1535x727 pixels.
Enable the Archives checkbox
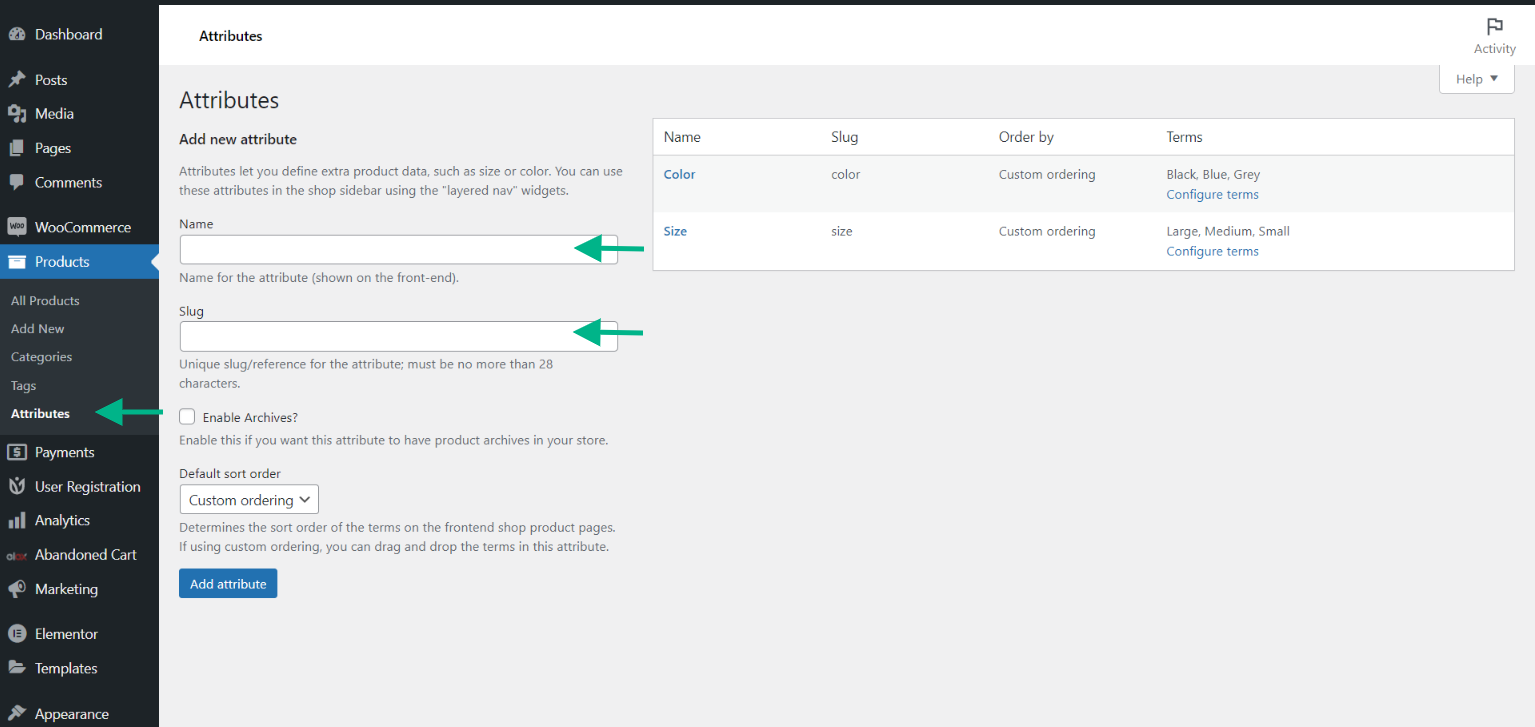187,416
